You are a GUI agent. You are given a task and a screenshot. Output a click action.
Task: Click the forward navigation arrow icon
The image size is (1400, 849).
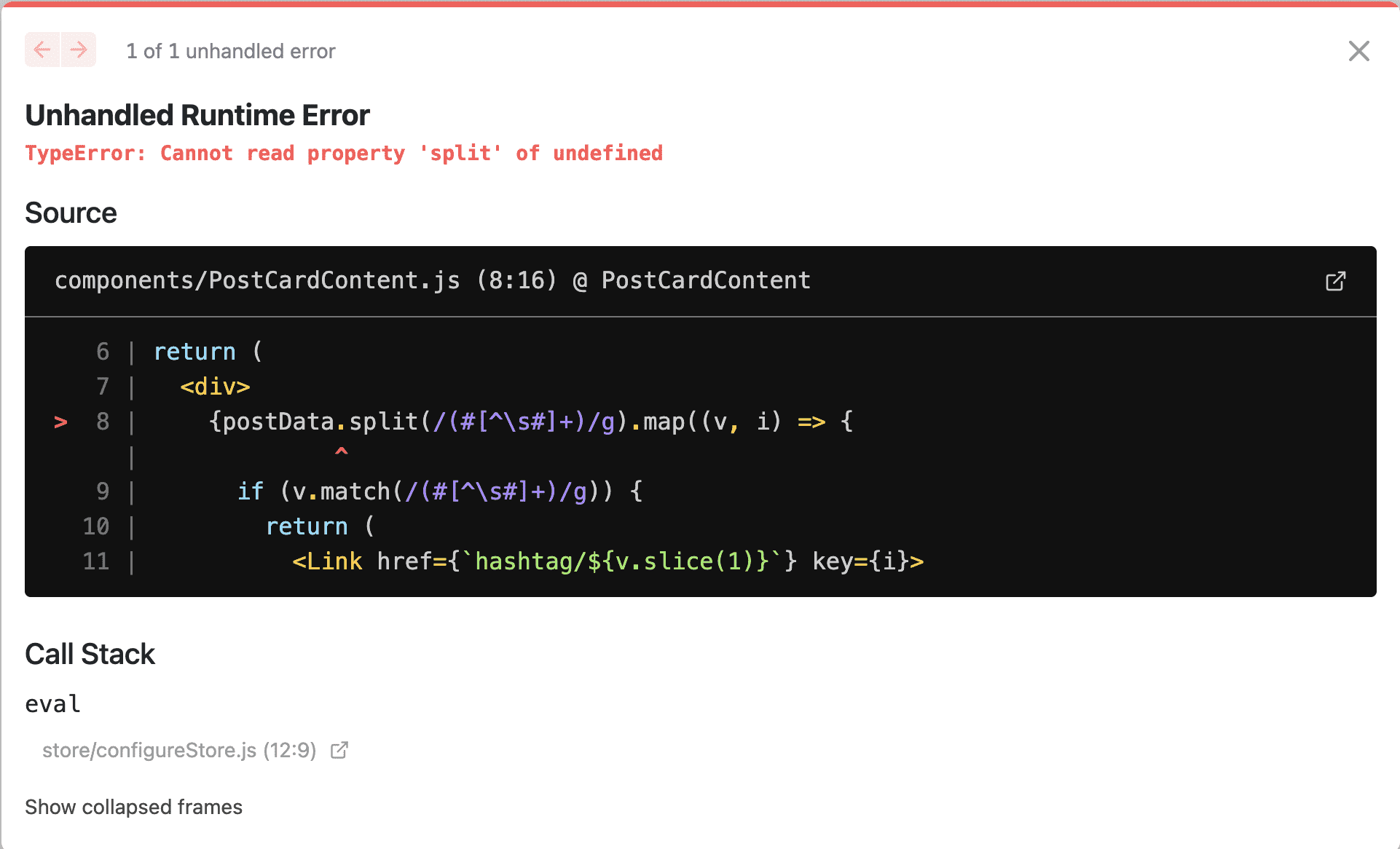(x=78, y=51)
